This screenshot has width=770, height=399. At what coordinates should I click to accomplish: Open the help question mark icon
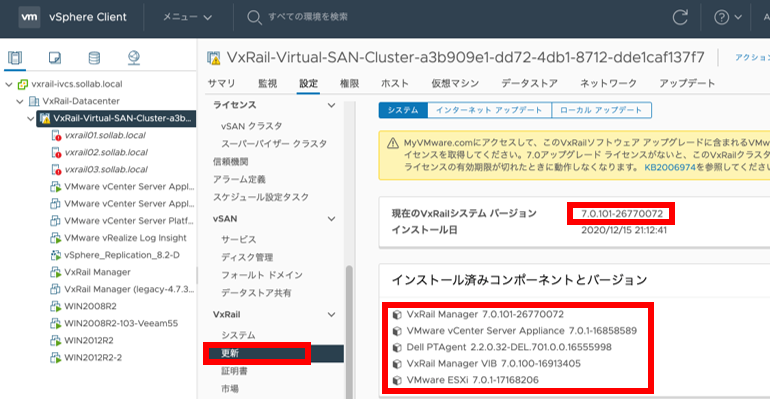(721, 18)
